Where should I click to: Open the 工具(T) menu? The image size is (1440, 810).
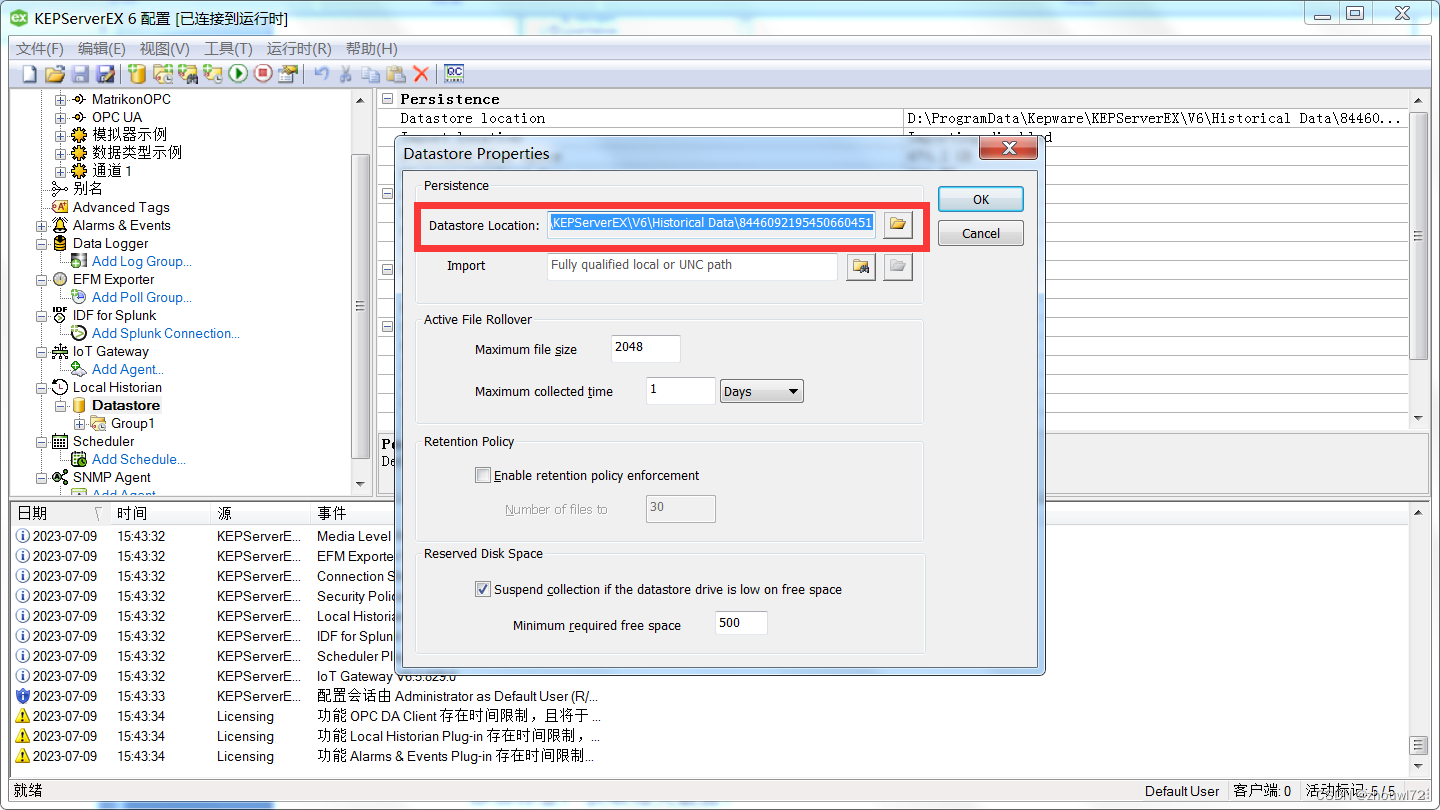(228, 48)
